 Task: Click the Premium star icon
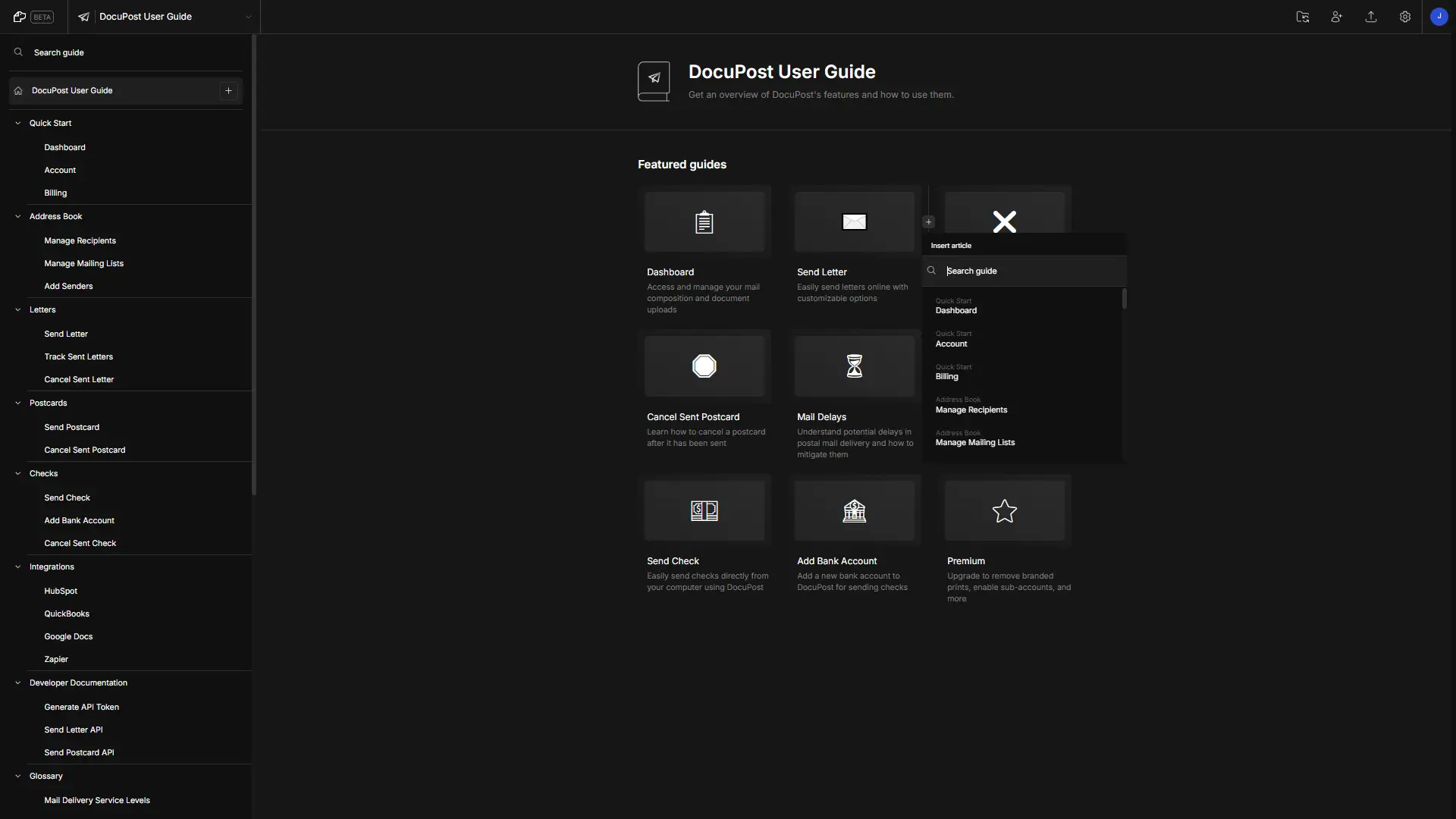[1005, 511]
